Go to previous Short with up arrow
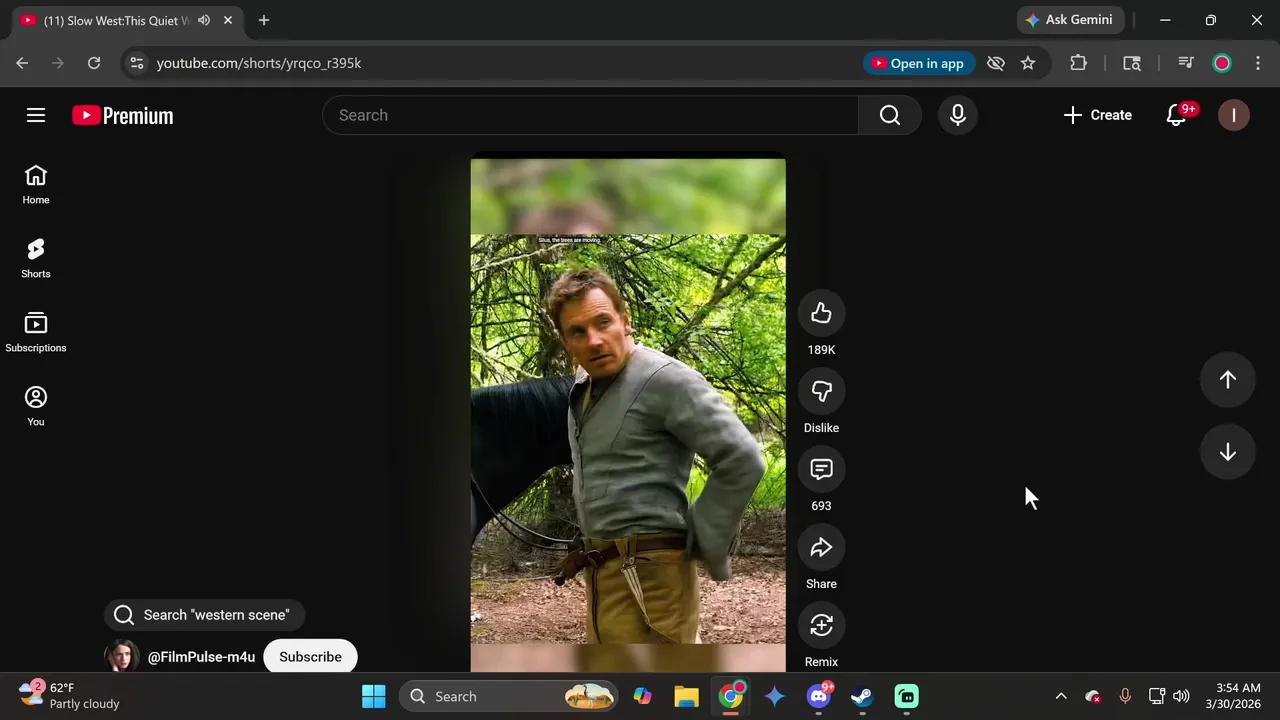The image size is (1280, 720). (x=1228, y=380)
